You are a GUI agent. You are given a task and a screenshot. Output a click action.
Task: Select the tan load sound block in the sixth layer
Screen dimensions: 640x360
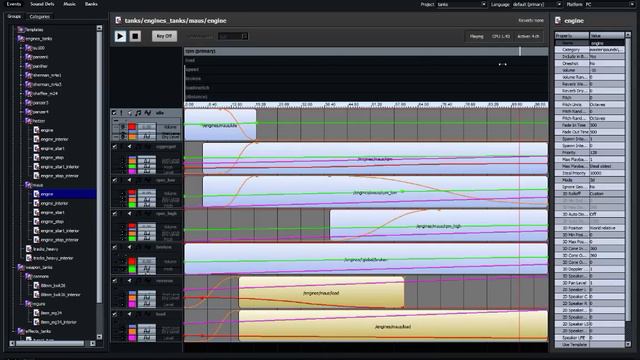point(321,293)
